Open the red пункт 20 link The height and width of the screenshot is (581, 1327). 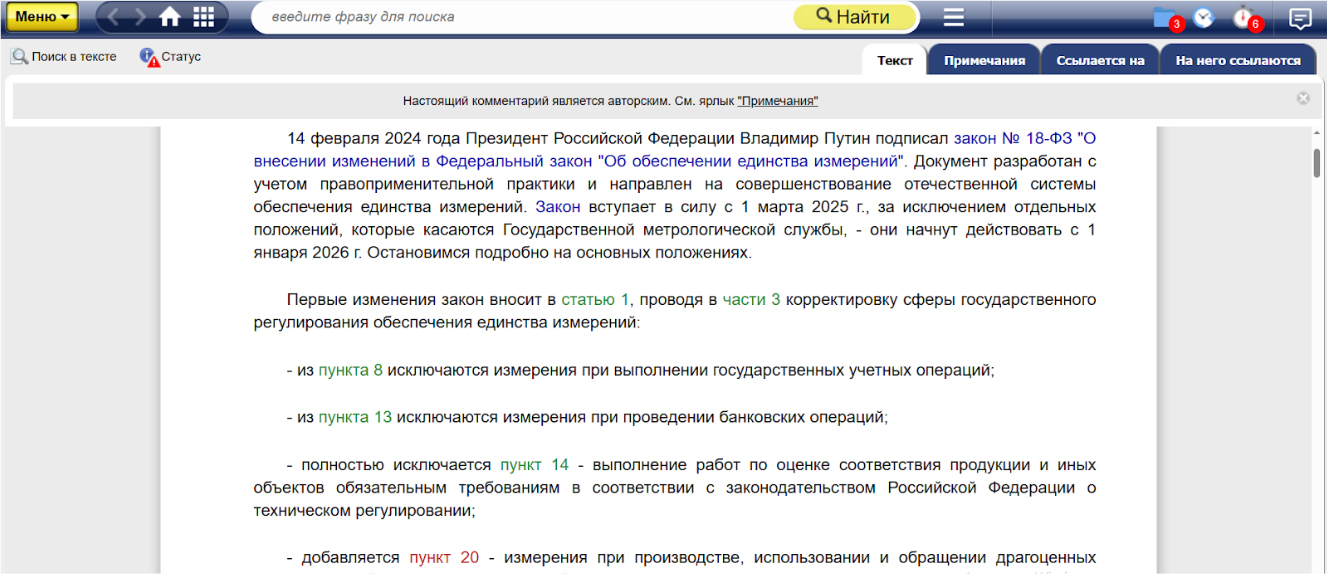[x=444, y=557]
